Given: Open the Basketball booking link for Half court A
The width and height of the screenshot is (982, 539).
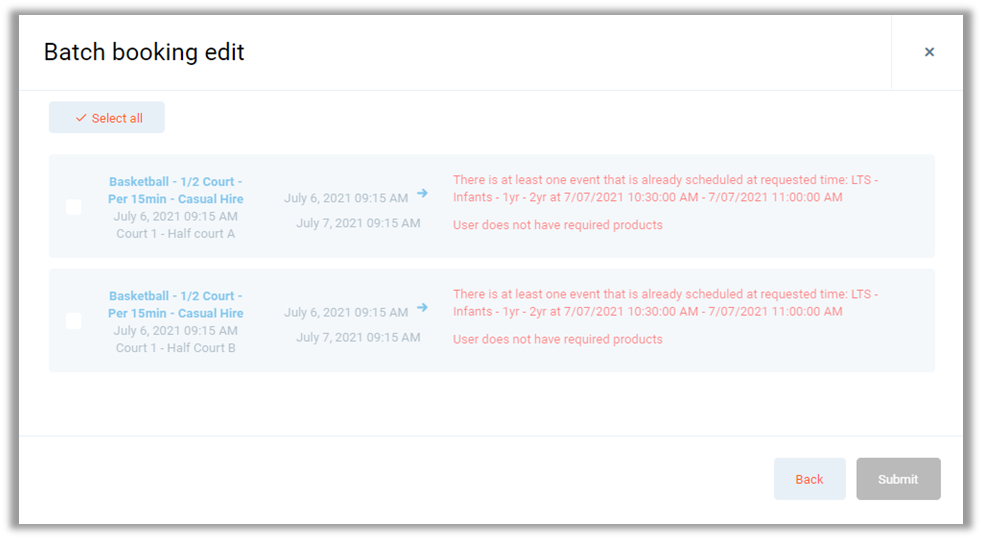Looking at the screenshot, I should (176, 190).
